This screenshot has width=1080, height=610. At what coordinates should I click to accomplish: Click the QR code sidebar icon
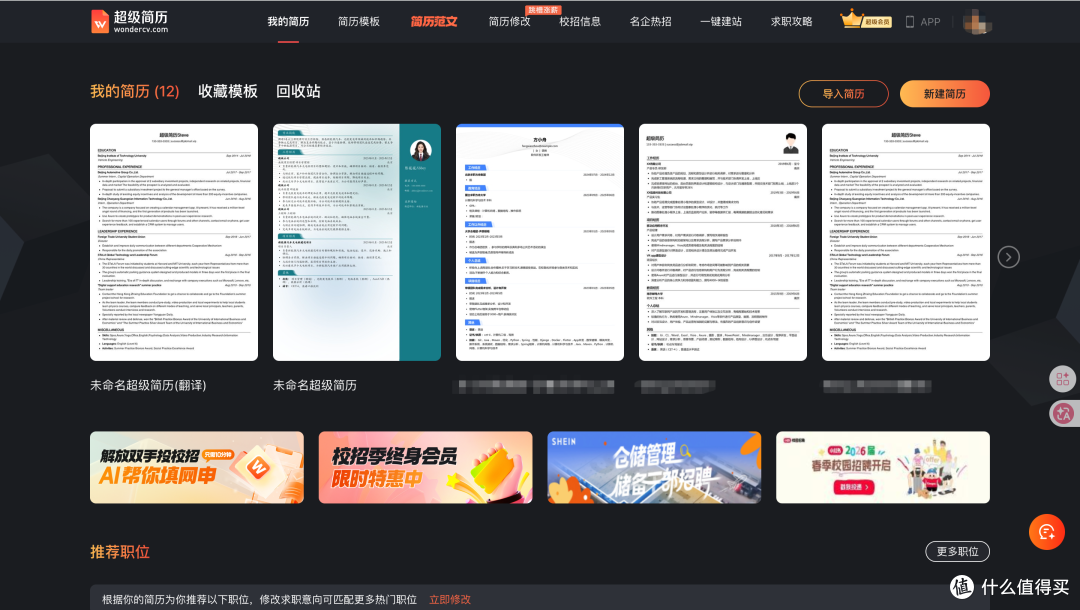click(1063, 379)
